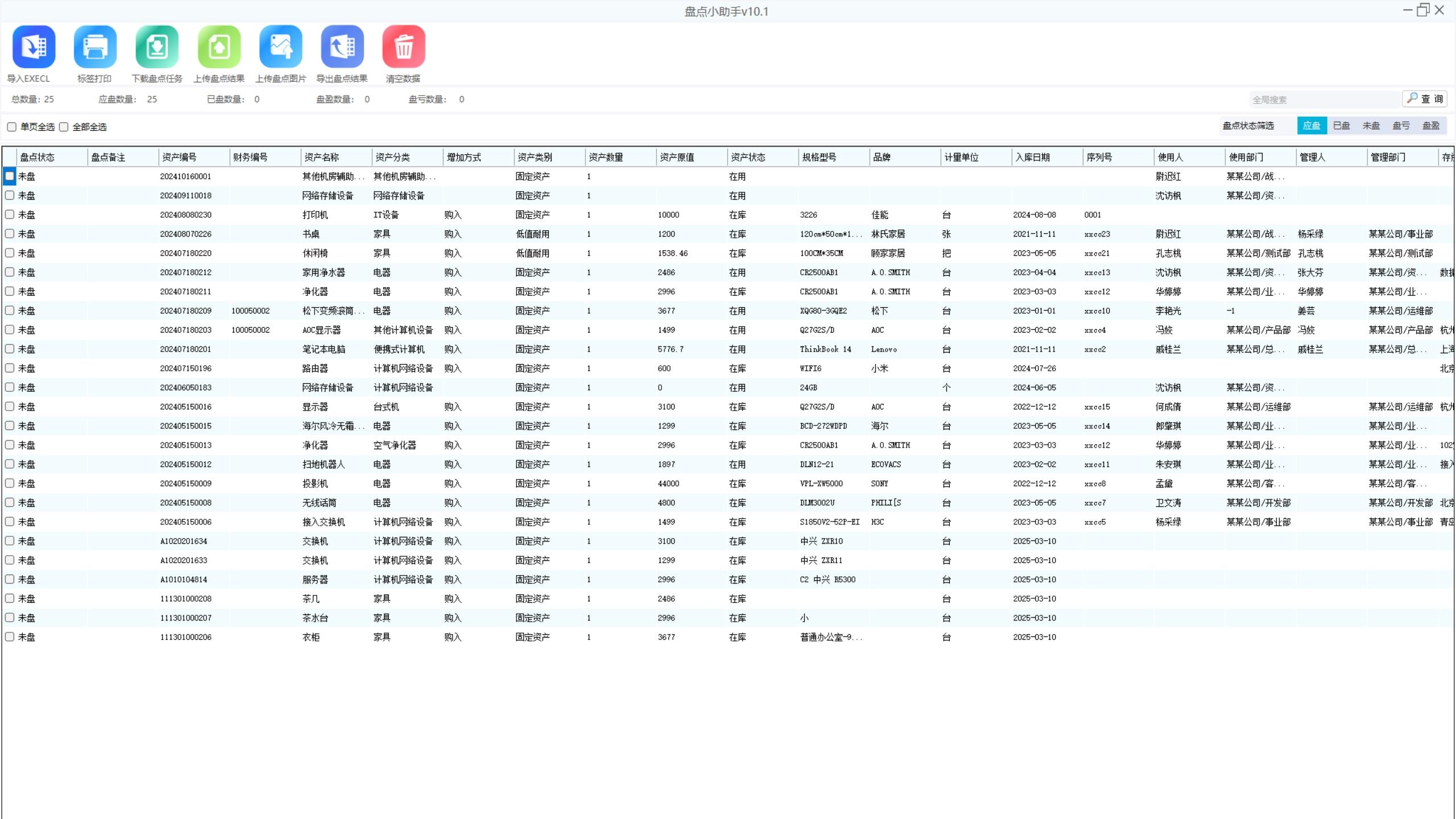The height and width of the screenshot is (819, 1456).
Task: Select the 盘亏 filter tab
Action: (1401, 125)
